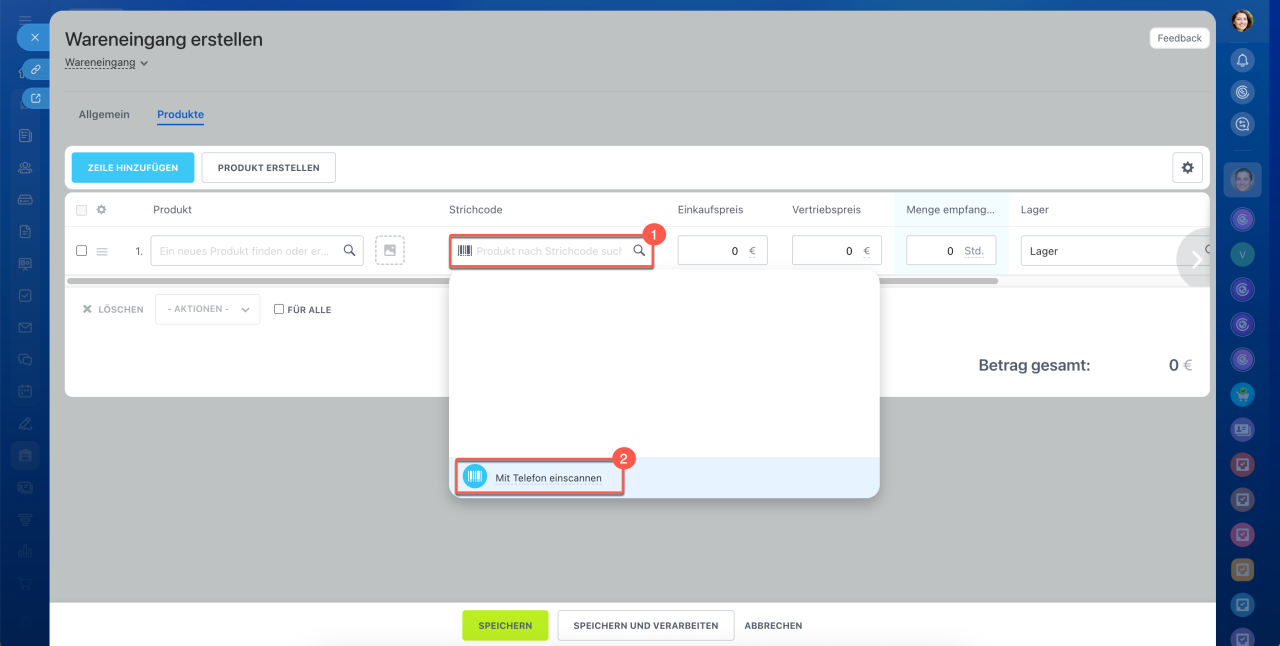This screenshot has height=646, width=1280.
Task: Click the magnifier in the product search field
Action: coord(349,251)
